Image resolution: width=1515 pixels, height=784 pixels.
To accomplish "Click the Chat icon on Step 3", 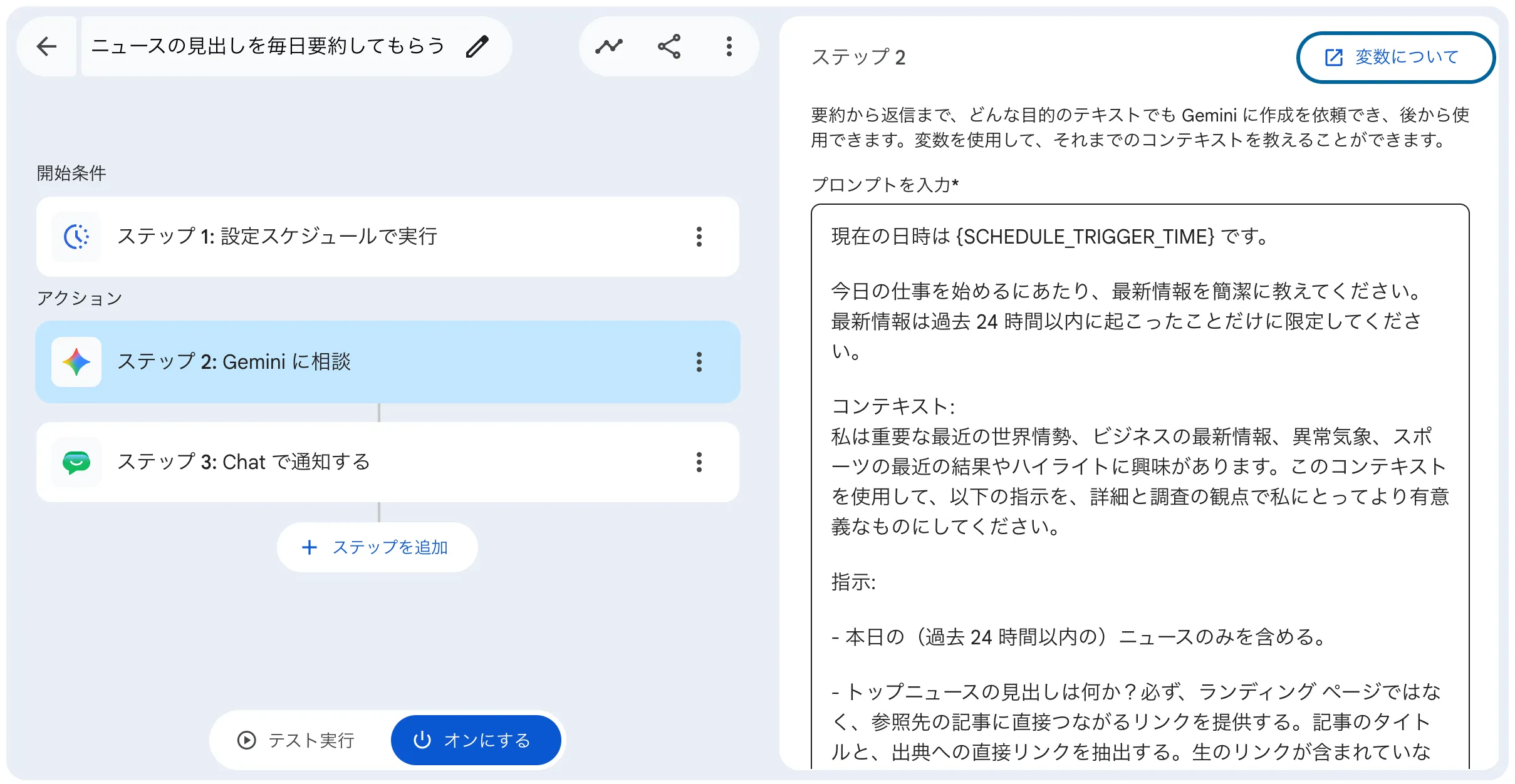I will [x=76, y=462].
